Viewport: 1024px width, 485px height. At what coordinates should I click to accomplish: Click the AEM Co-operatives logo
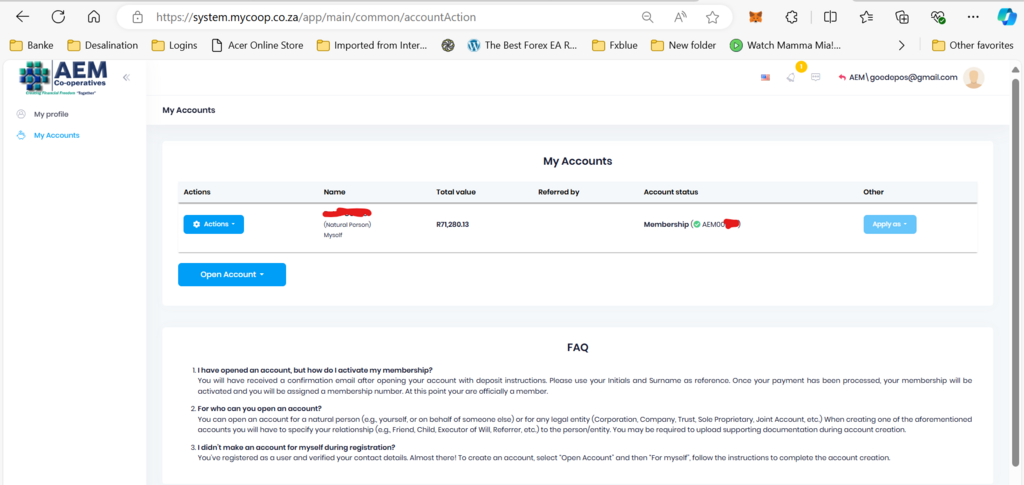(63, 78)
